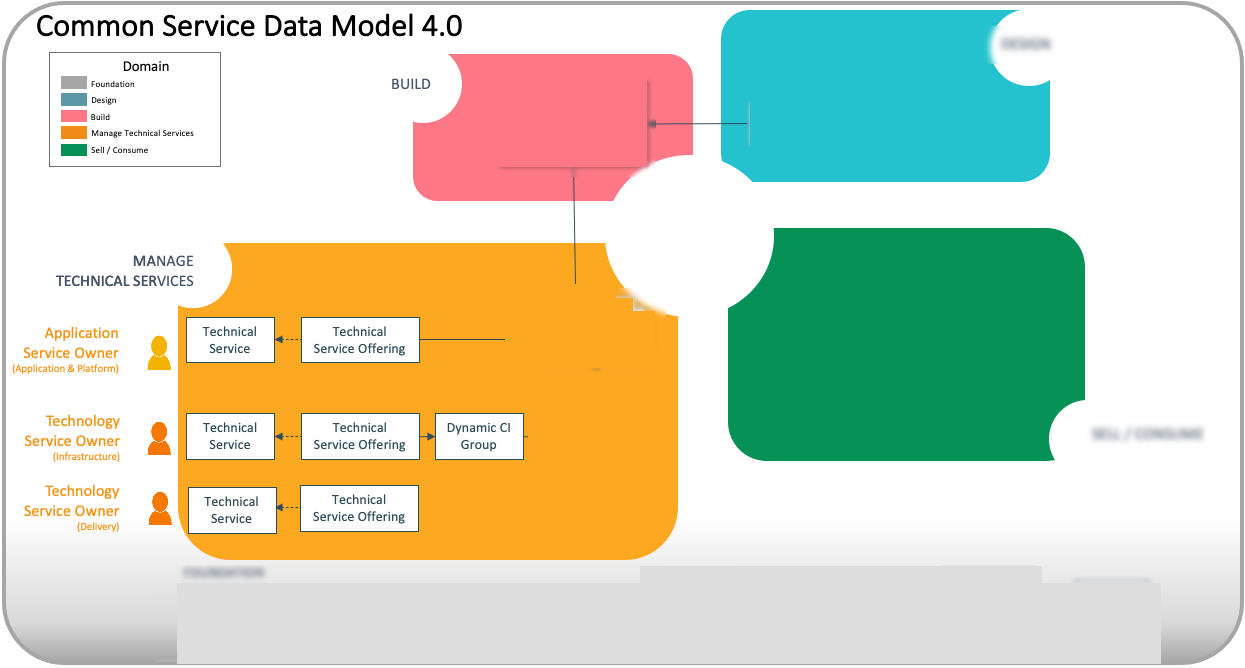
Task: Click the BUILD domain label
Action: [x=411, y=84]
